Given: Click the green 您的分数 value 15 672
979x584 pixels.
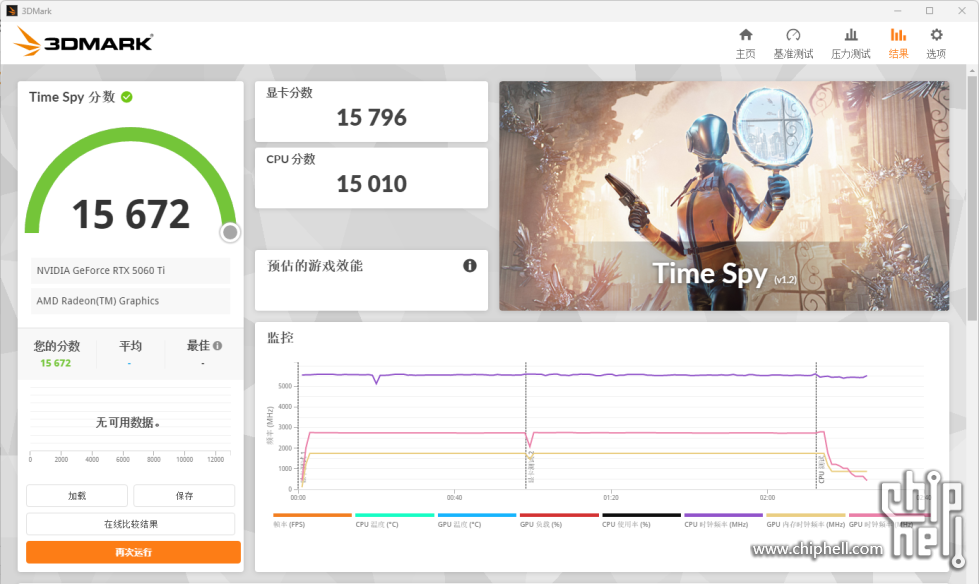Looking at the screenshot, I should pos(56,363).
